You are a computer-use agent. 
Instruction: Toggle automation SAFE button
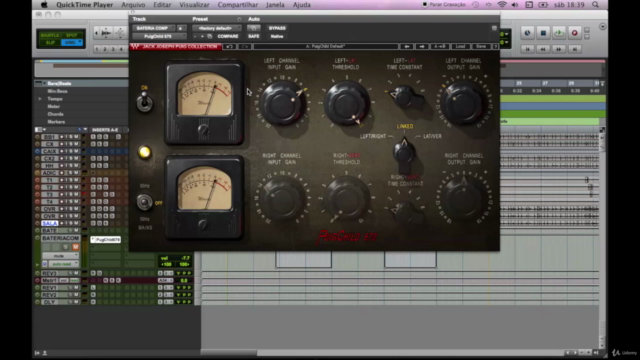click(x=253, y=36)
